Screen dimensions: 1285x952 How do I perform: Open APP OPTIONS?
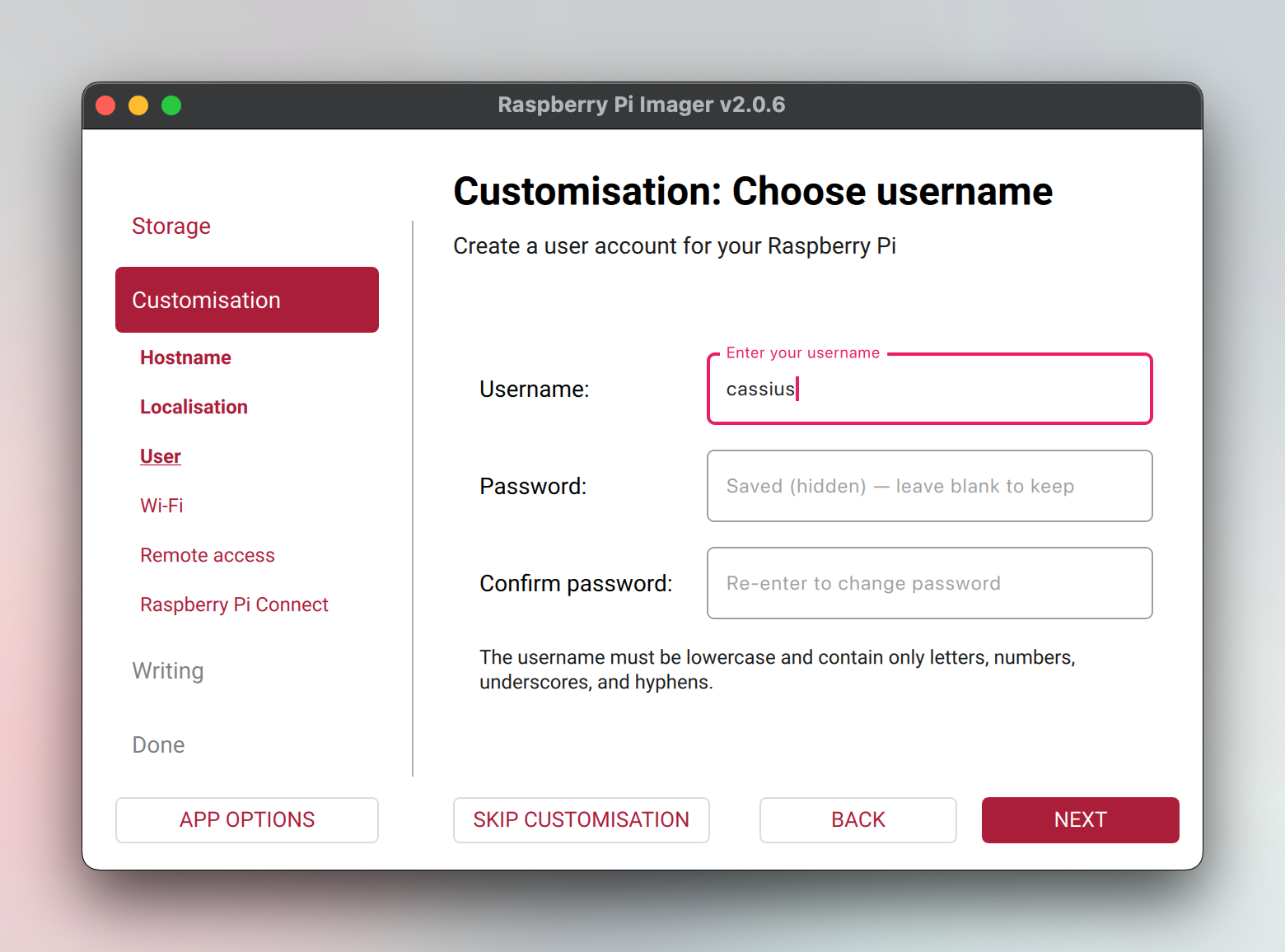point(247,819)
